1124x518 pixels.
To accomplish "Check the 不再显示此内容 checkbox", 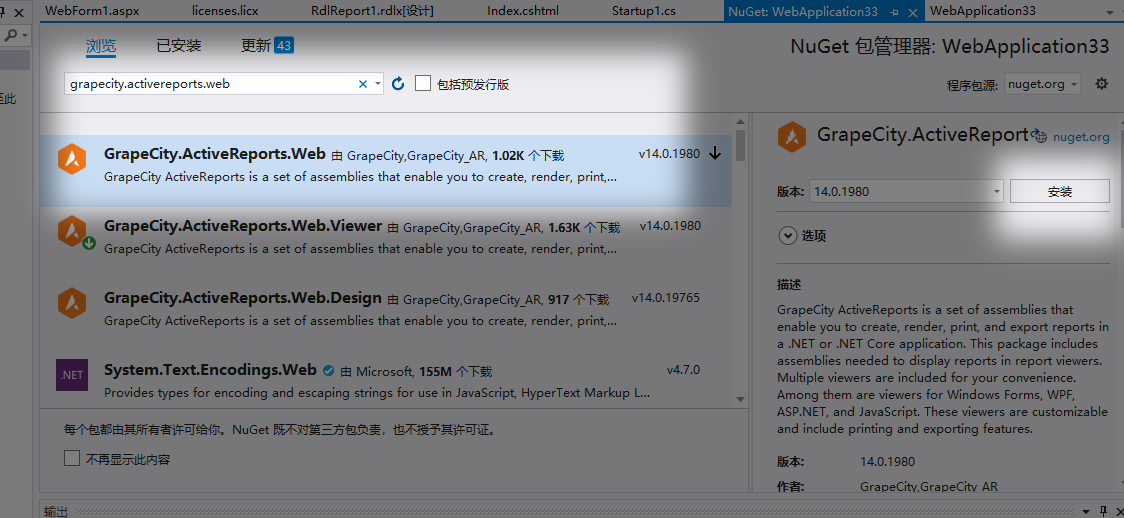I will [x=72, y=459].
